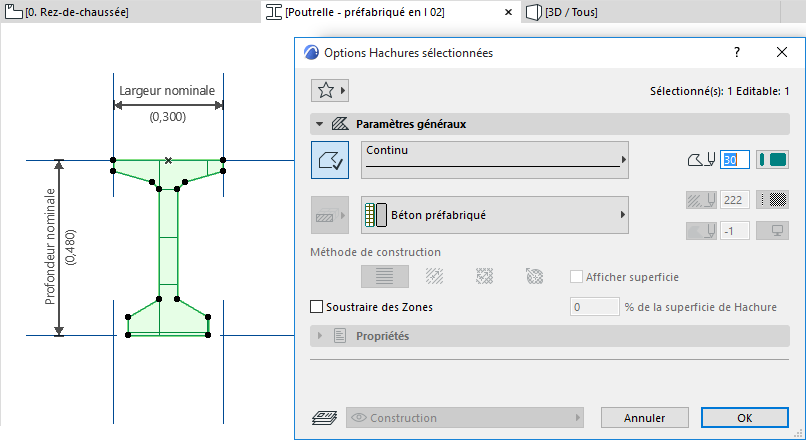The image size is (806, 440).
Task: Click the Annuler button
Action: coord(645,417)
